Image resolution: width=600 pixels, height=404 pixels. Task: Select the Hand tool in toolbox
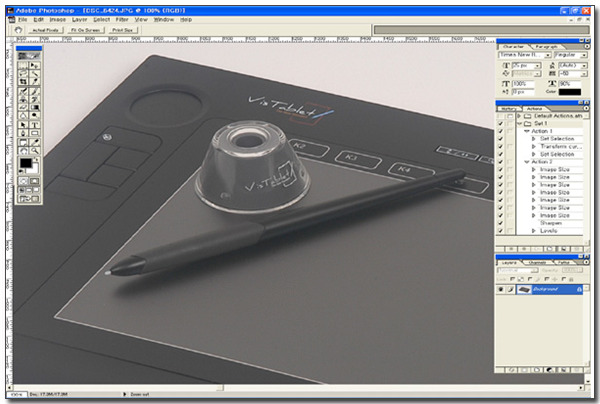point(23,150)
